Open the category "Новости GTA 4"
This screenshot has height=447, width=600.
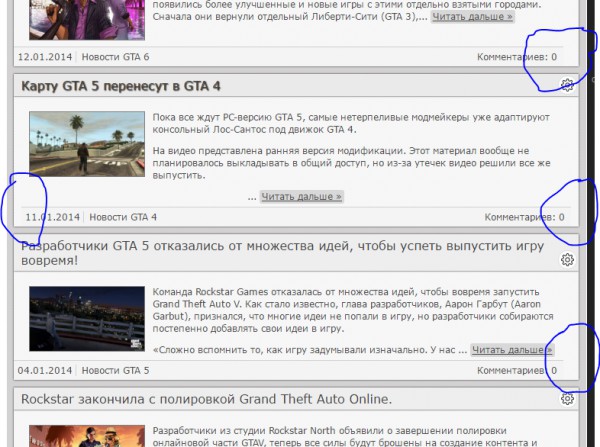click(x=123, y=217)
